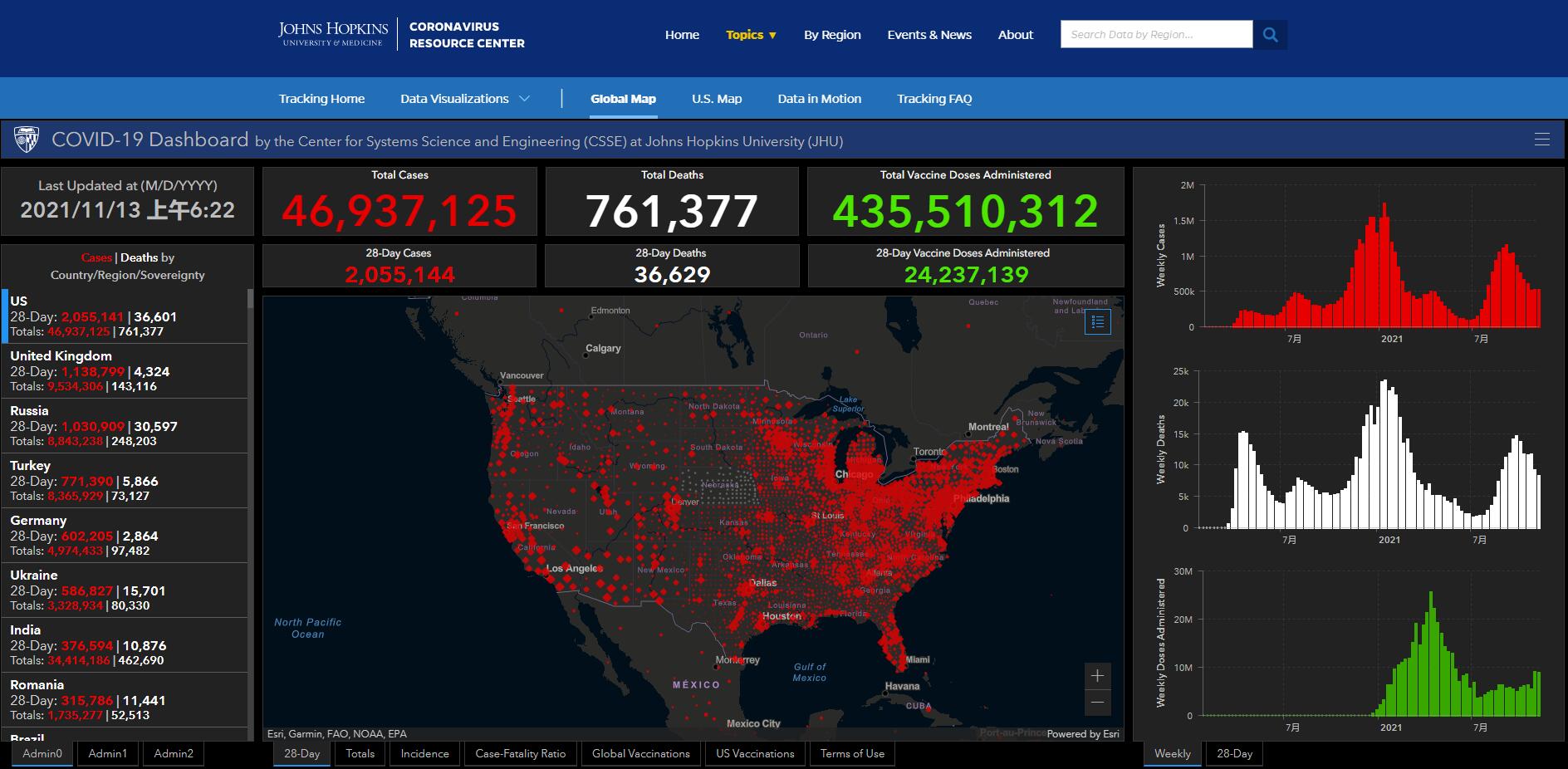Click the 'Powered by Esri' attribution
Image resolution: width=1568 pixels, height=769 pixels.
(x=1083, y=734)
